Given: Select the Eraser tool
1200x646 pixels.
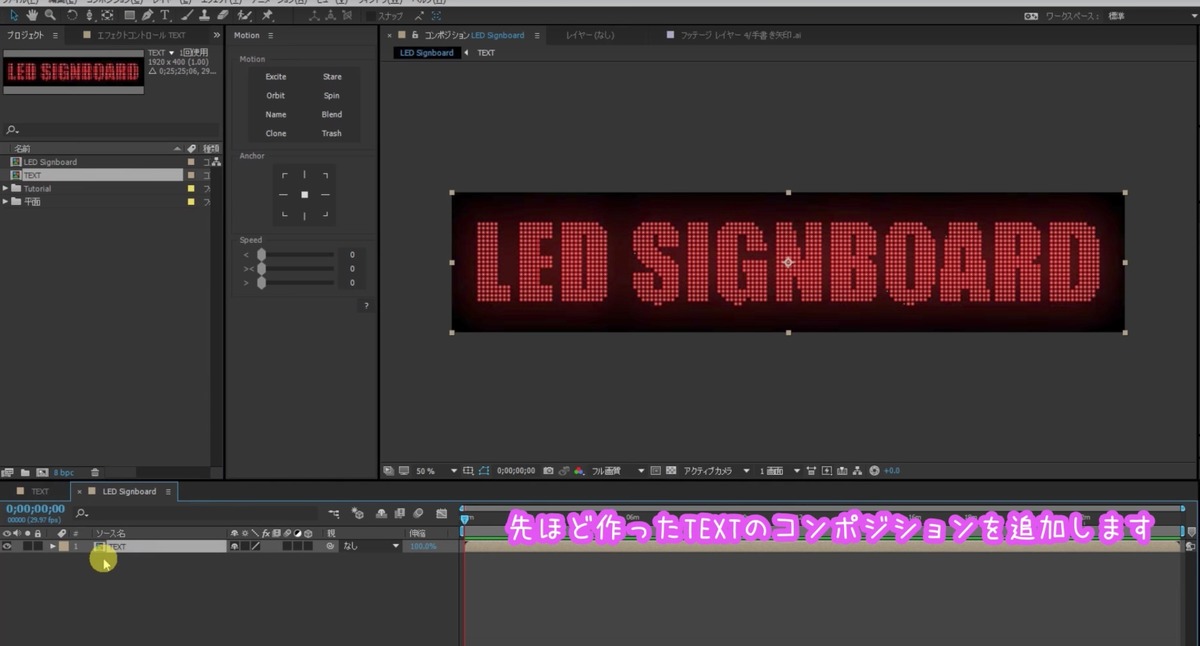Looking at the screenshot, I should point(221,17).
